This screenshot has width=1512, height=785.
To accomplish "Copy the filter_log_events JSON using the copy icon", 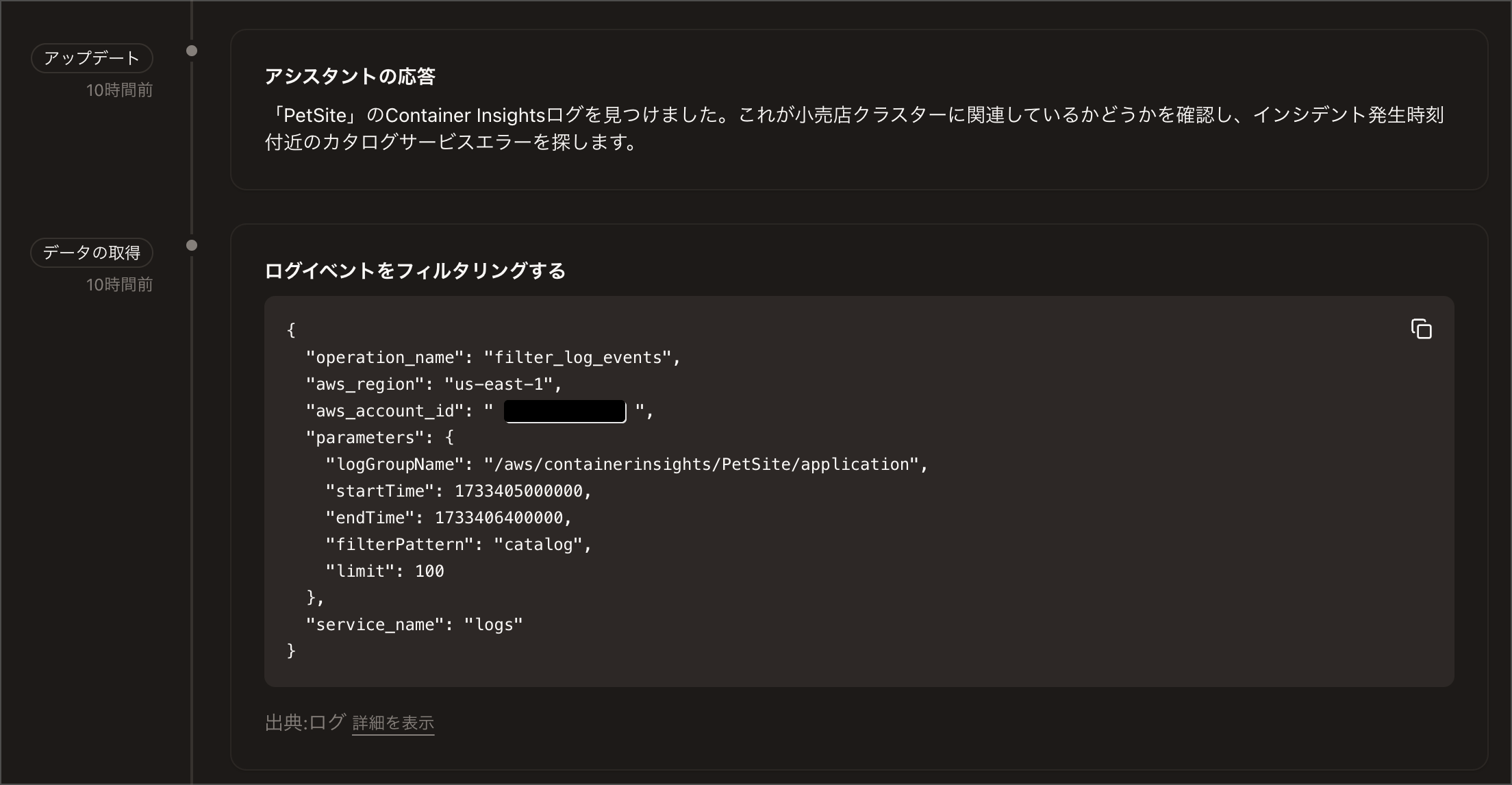I will tap(1422, 329).
